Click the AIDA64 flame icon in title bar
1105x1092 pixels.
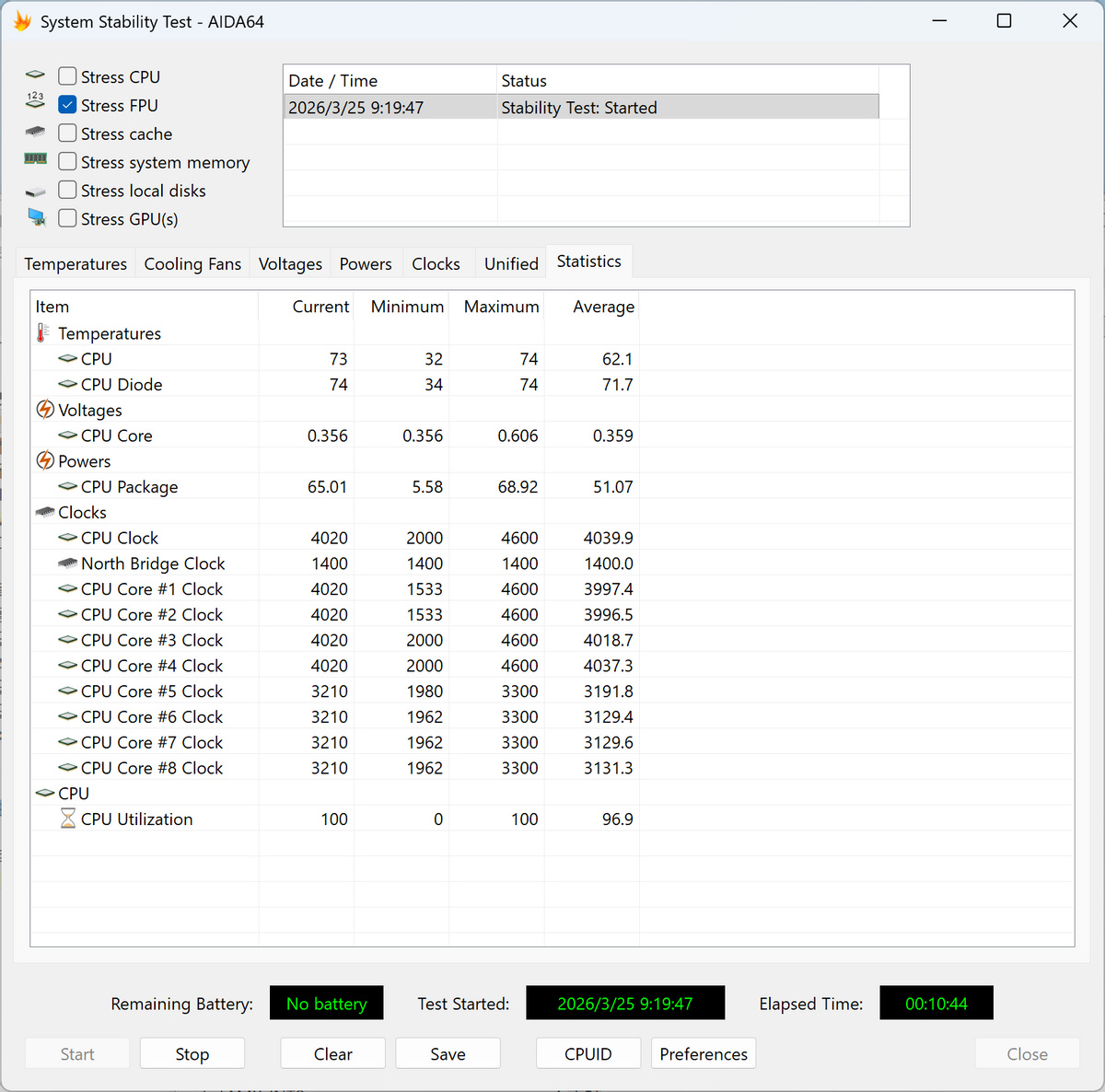pos(22,21)
